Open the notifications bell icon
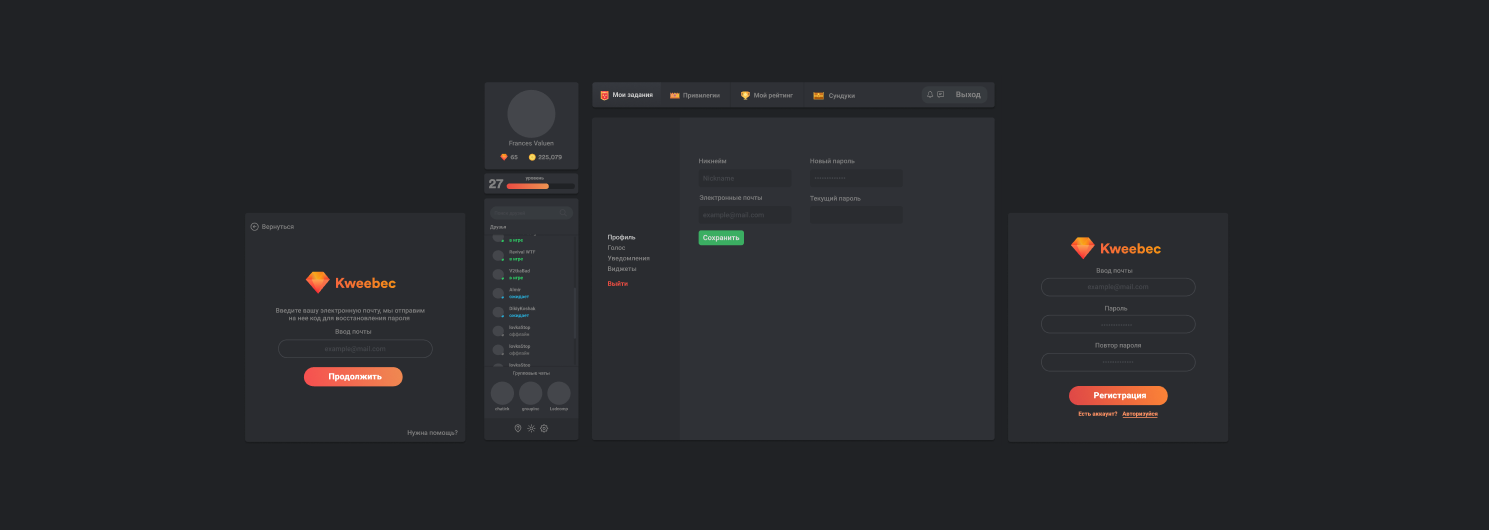The height and width of the screenshot is (530, 1489). (930, 95)
